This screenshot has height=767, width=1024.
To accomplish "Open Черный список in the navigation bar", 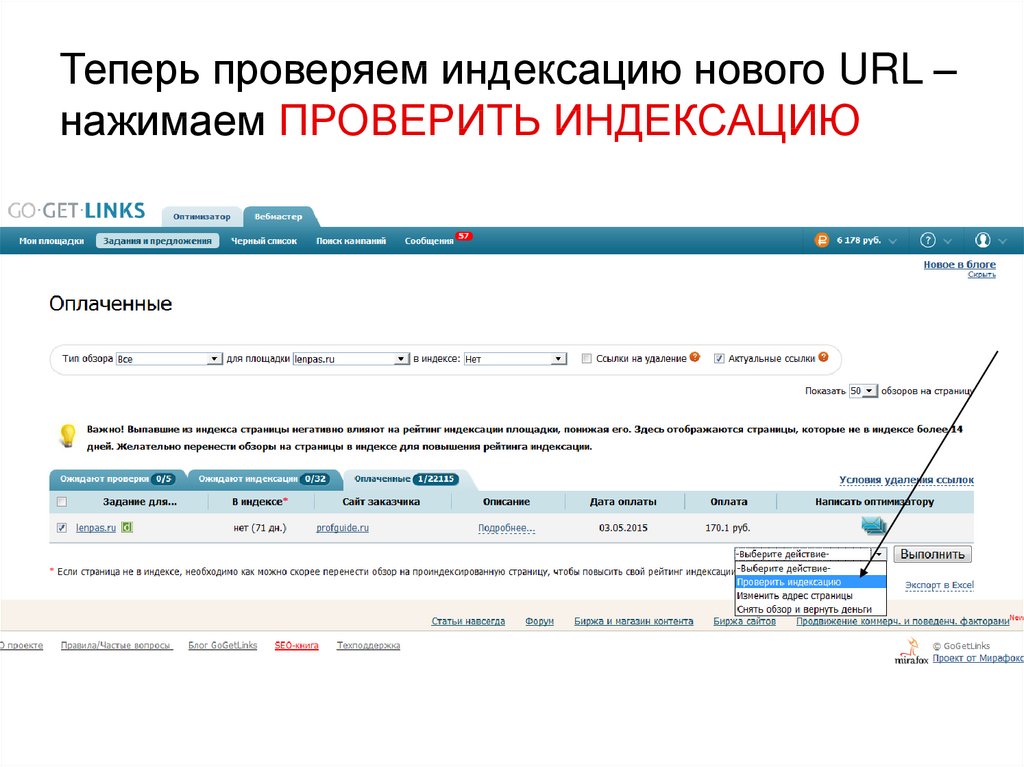I will pos(264,241).
